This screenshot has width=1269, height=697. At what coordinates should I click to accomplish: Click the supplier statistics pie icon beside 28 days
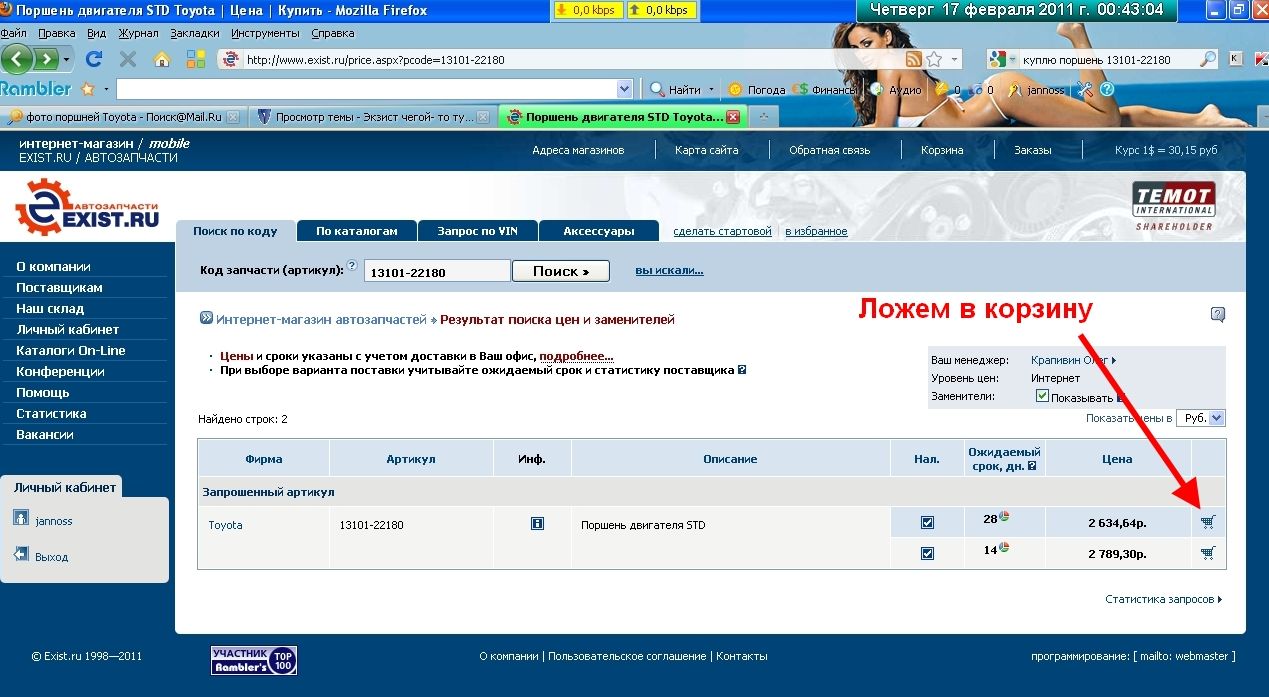(1004, 517)
